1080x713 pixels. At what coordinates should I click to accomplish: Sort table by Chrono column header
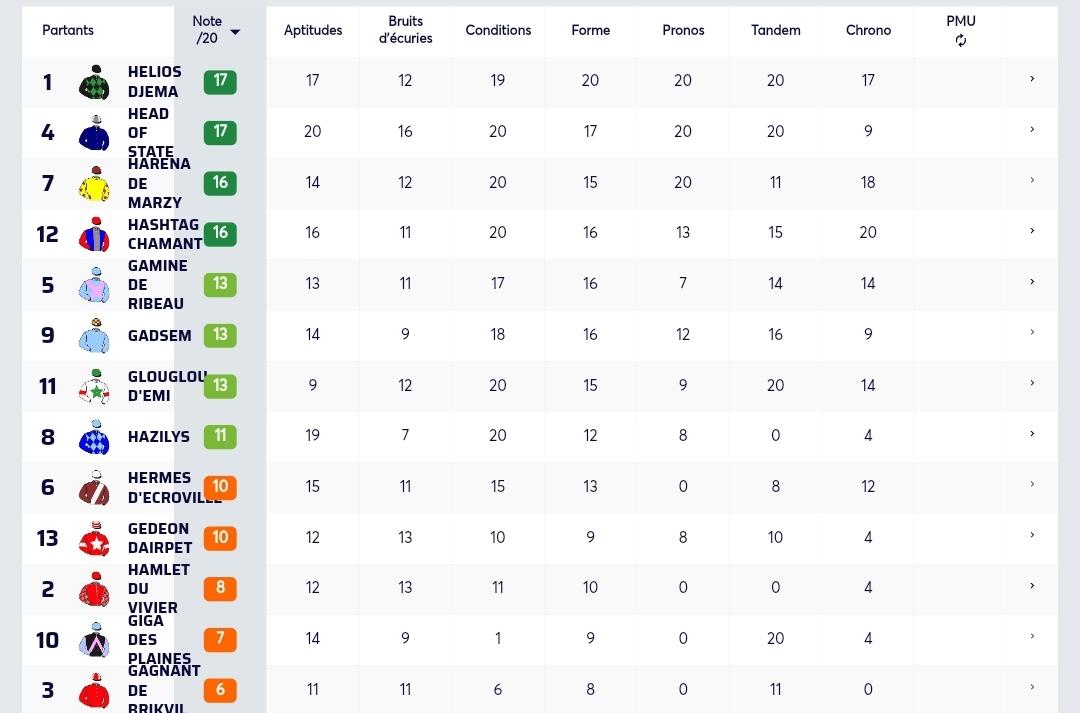pos(868,30)
